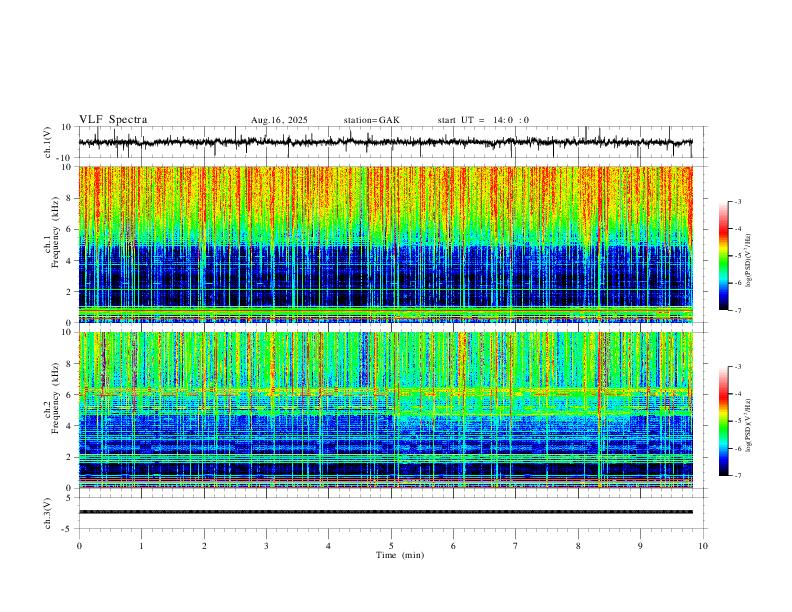This screenshot has width=792, height=612.
Task: Click the ch.3 voltage strip trace
Action: tap(385, 512)
